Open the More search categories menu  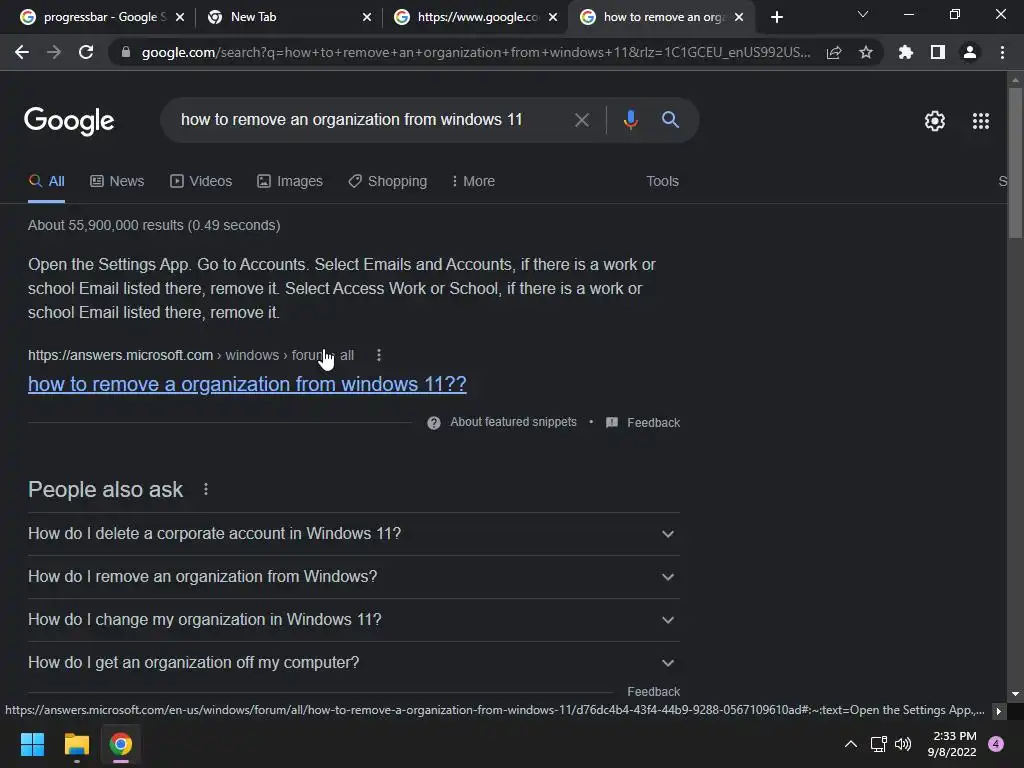click(473, 181)
